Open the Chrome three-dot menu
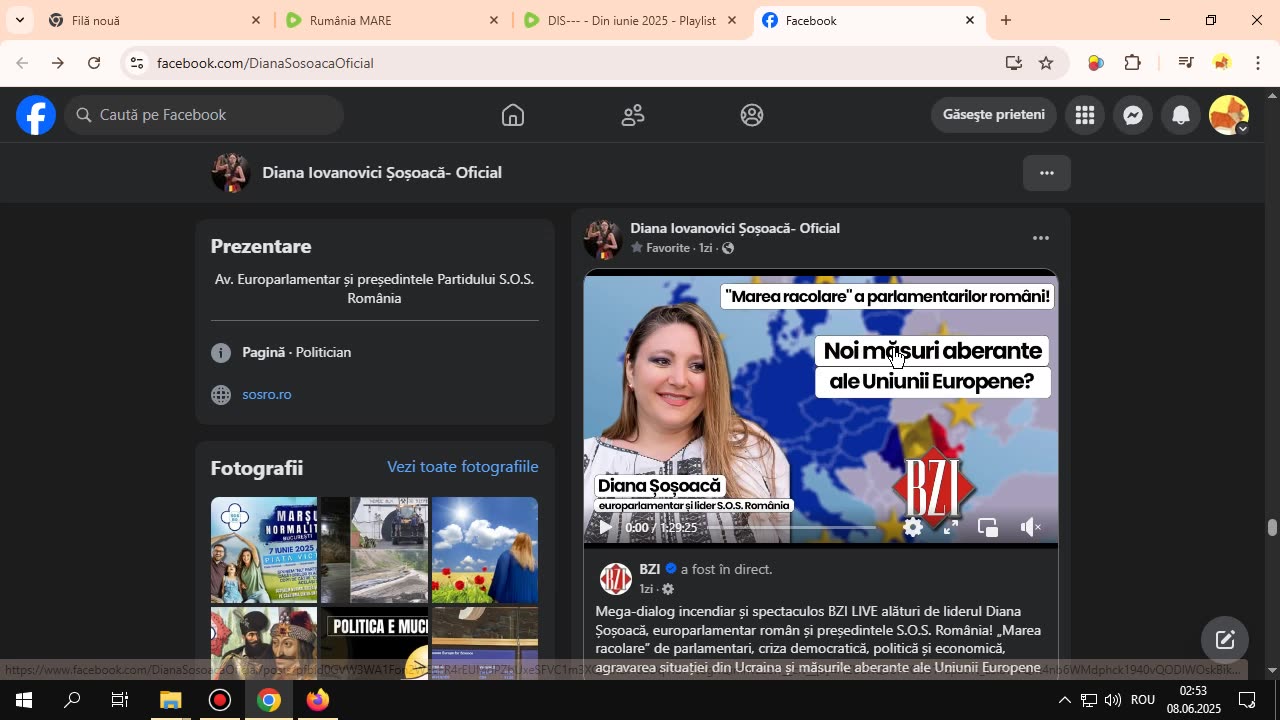This screenshot has height=720, width=1280. point(1258,63)
